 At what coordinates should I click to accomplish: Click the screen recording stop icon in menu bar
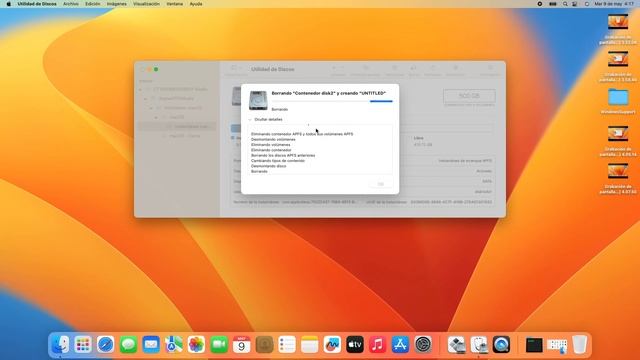[540, 4]
